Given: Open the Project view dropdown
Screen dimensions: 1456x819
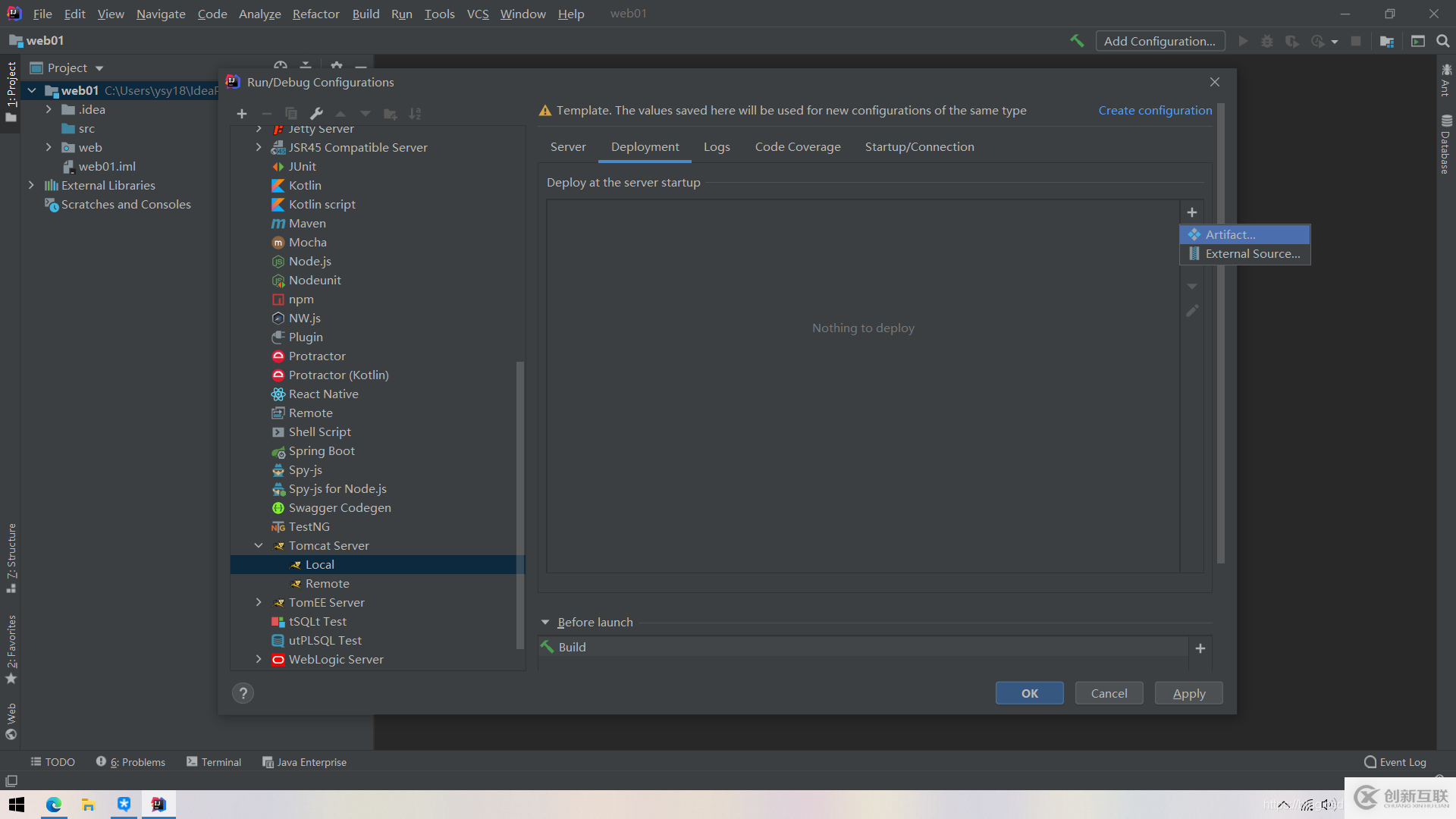Looking at the screenshot, I should tap(99, 68).
